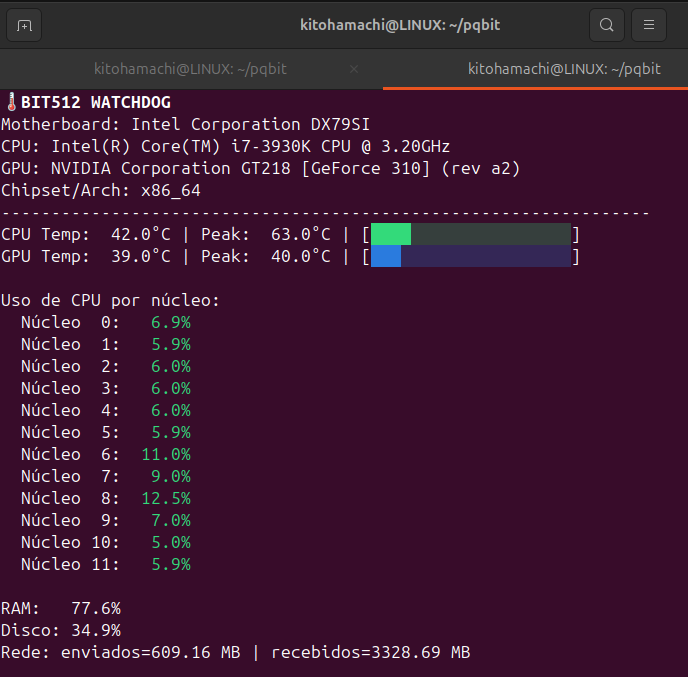Click the Motherboard: Intel Corporation DX79SI line
The image size is (688, 677).
coord(186,124)
